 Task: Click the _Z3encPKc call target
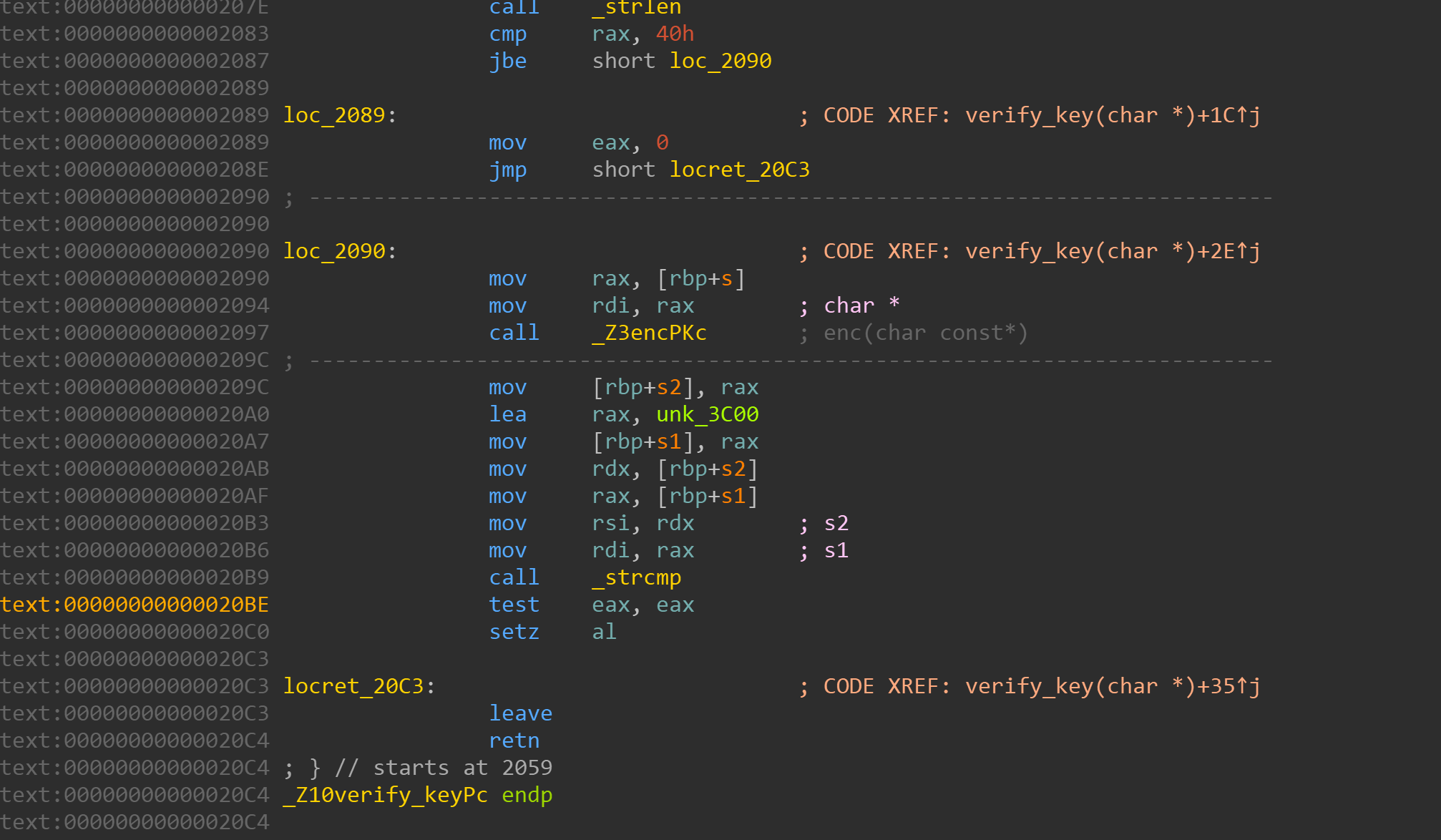(x=649, y=333)
